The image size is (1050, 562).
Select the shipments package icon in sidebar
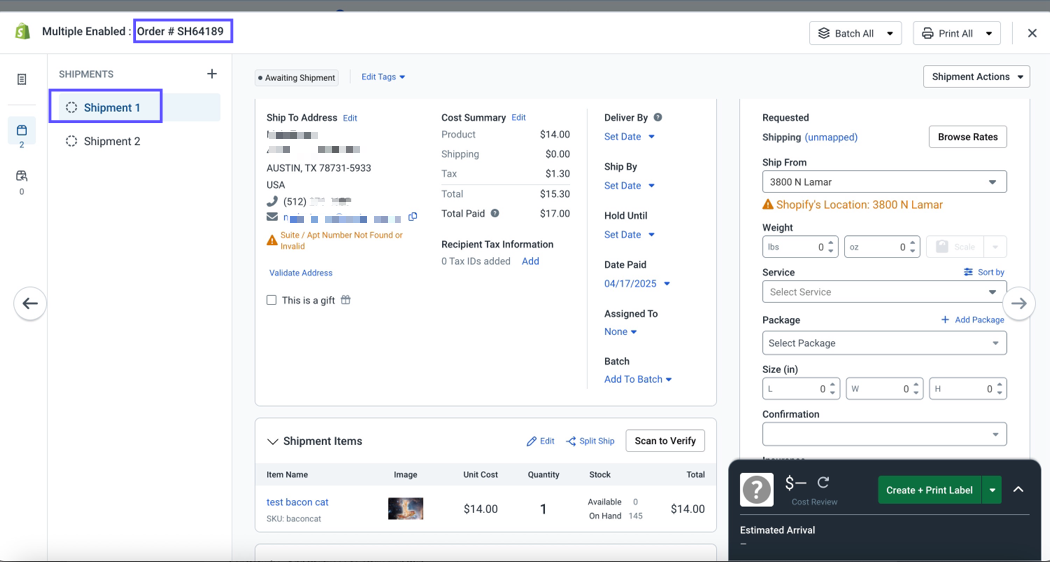tap(21, 130)
